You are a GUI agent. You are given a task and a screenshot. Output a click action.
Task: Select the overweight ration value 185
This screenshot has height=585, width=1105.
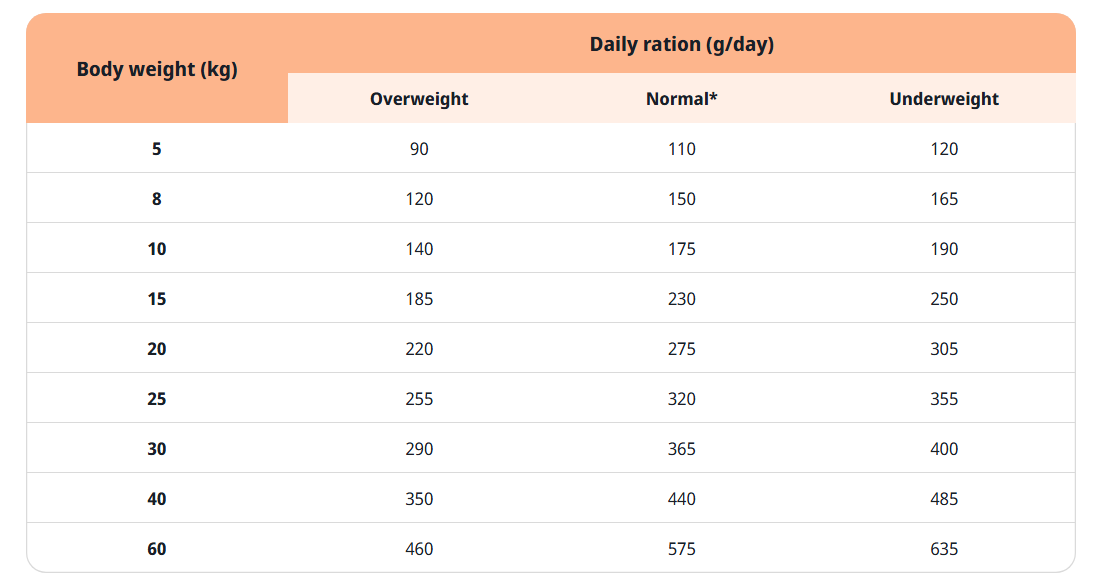tap(419, 299)
